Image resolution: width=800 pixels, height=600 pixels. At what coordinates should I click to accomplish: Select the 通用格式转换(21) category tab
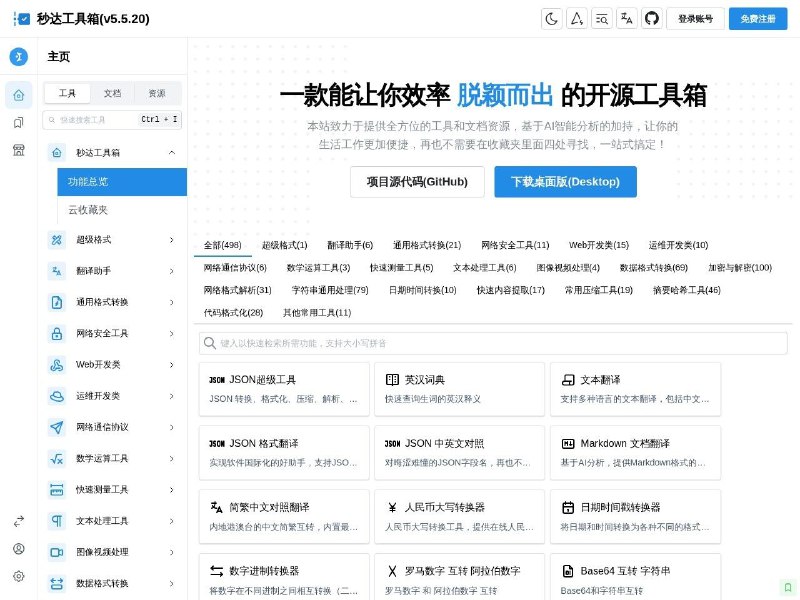tap(427, 245)
